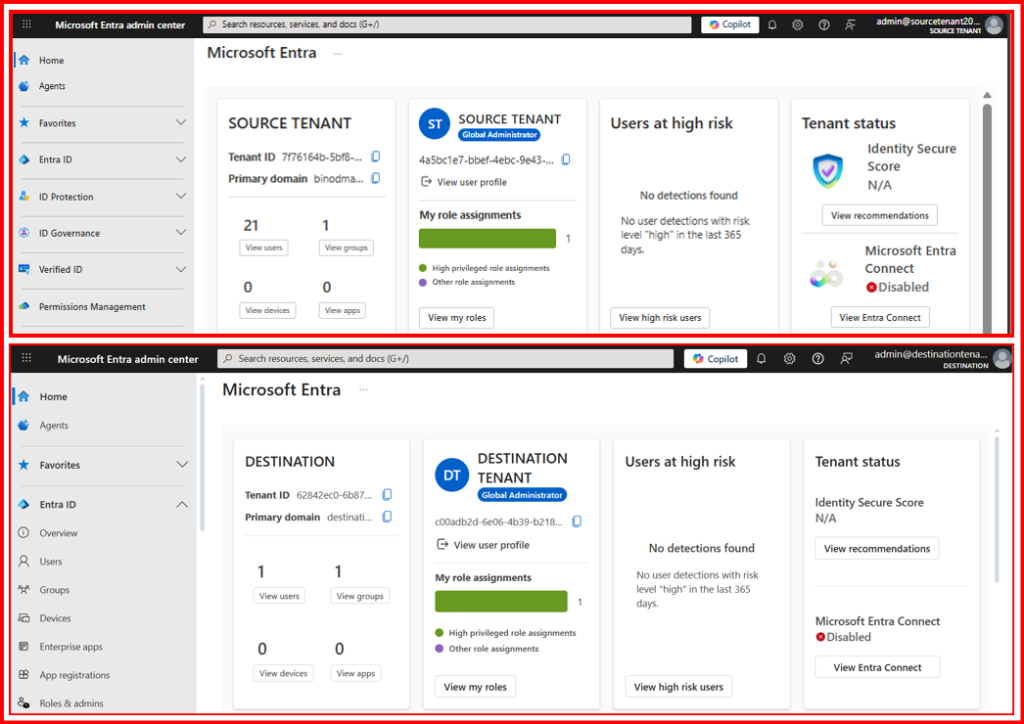
Task: Copy the DESTINATION Primary domain value
Action: point(387,517)
